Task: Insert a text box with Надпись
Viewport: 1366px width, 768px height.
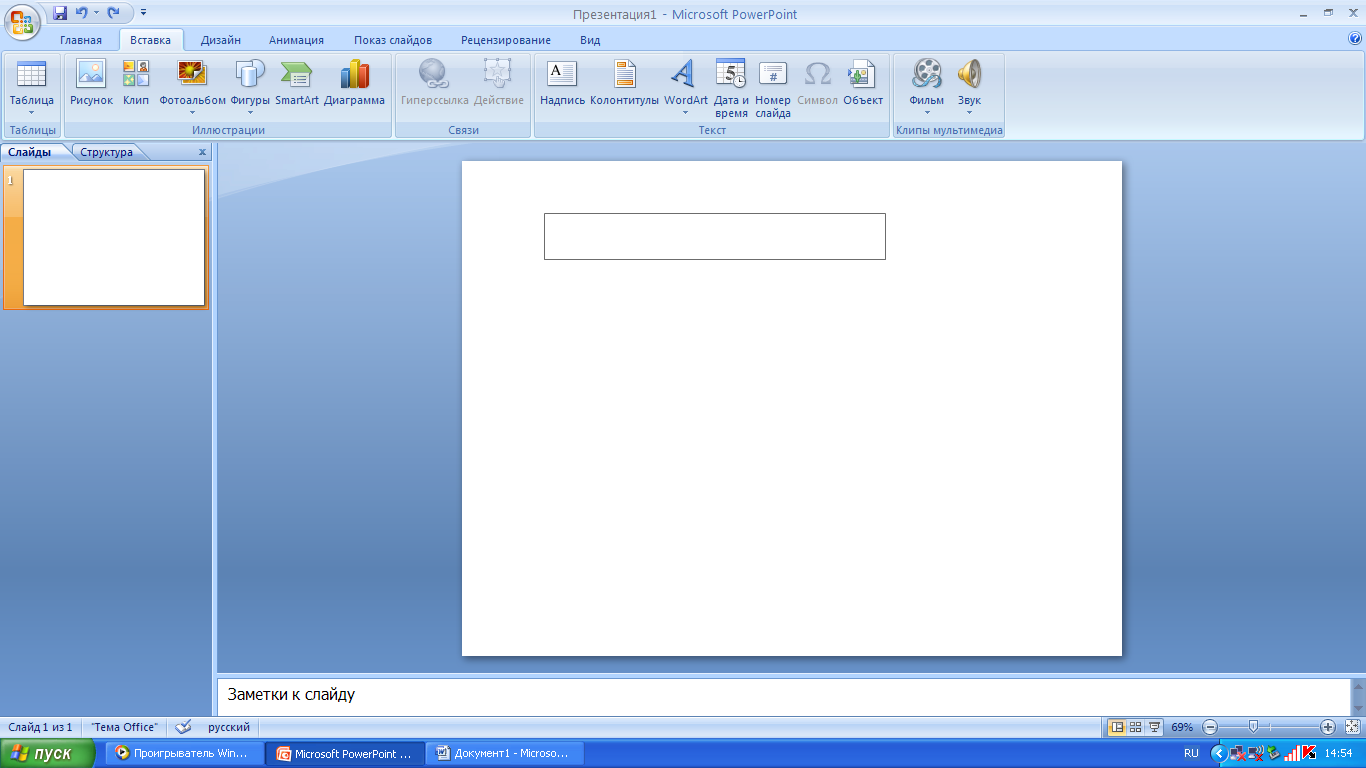Action: (562, 87)
